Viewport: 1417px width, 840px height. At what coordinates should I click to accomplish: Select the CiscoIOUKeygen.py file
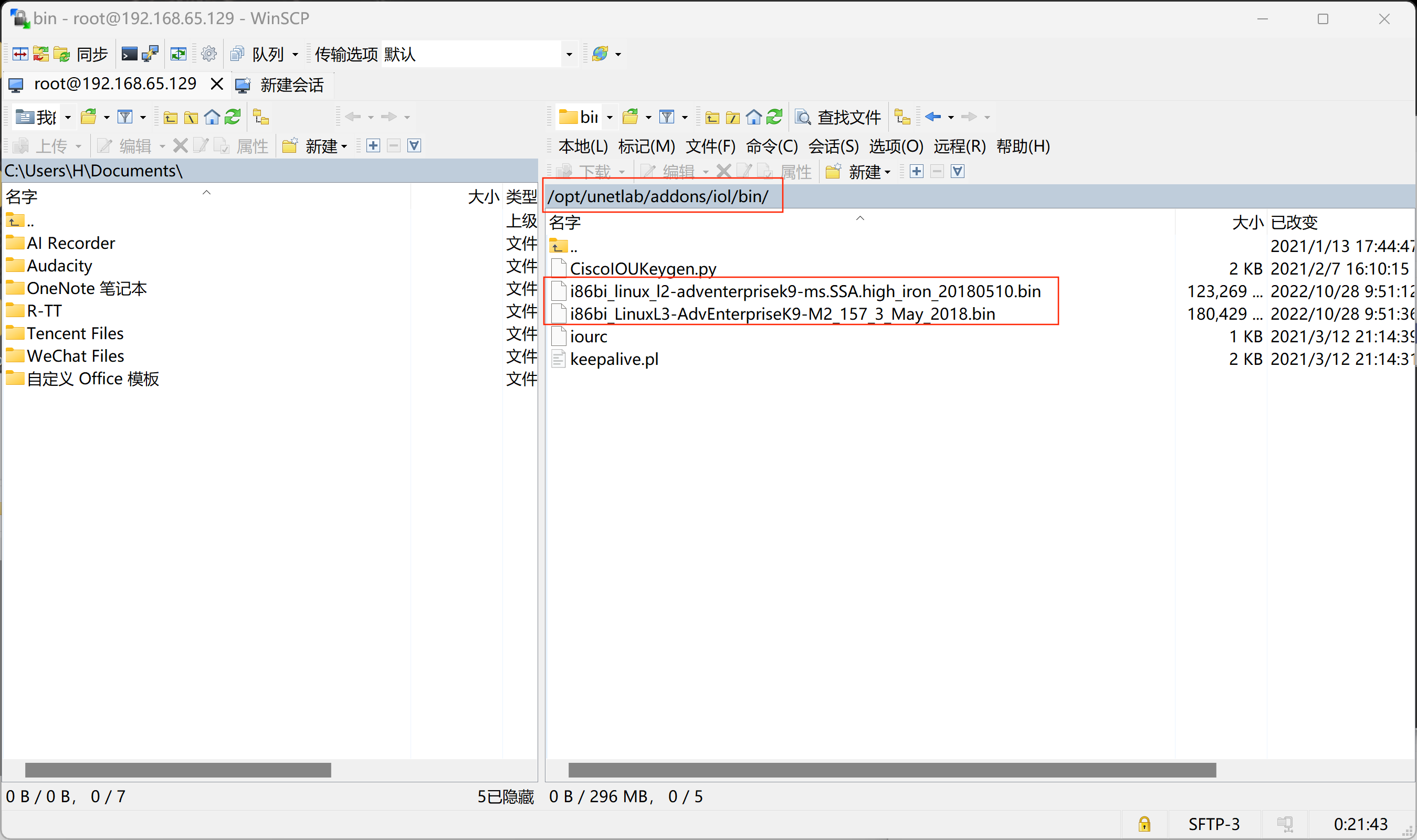pos(644,268)
